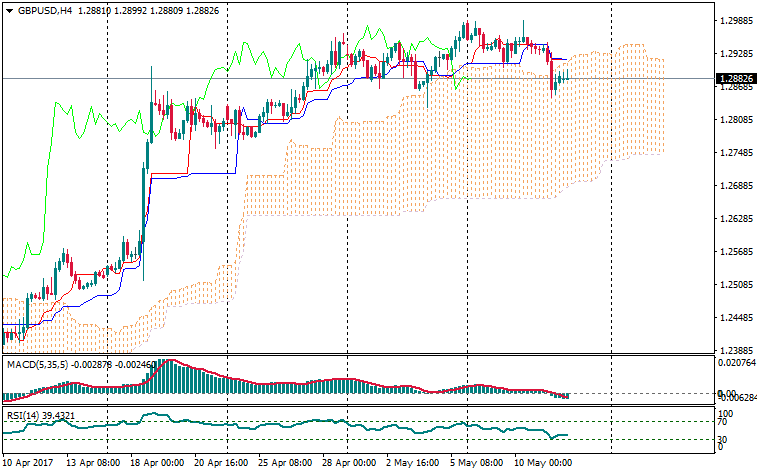Click the MACD scale value 0.020764
The height and width of the screenshot is (474, 757).
[x=735, y=363]
